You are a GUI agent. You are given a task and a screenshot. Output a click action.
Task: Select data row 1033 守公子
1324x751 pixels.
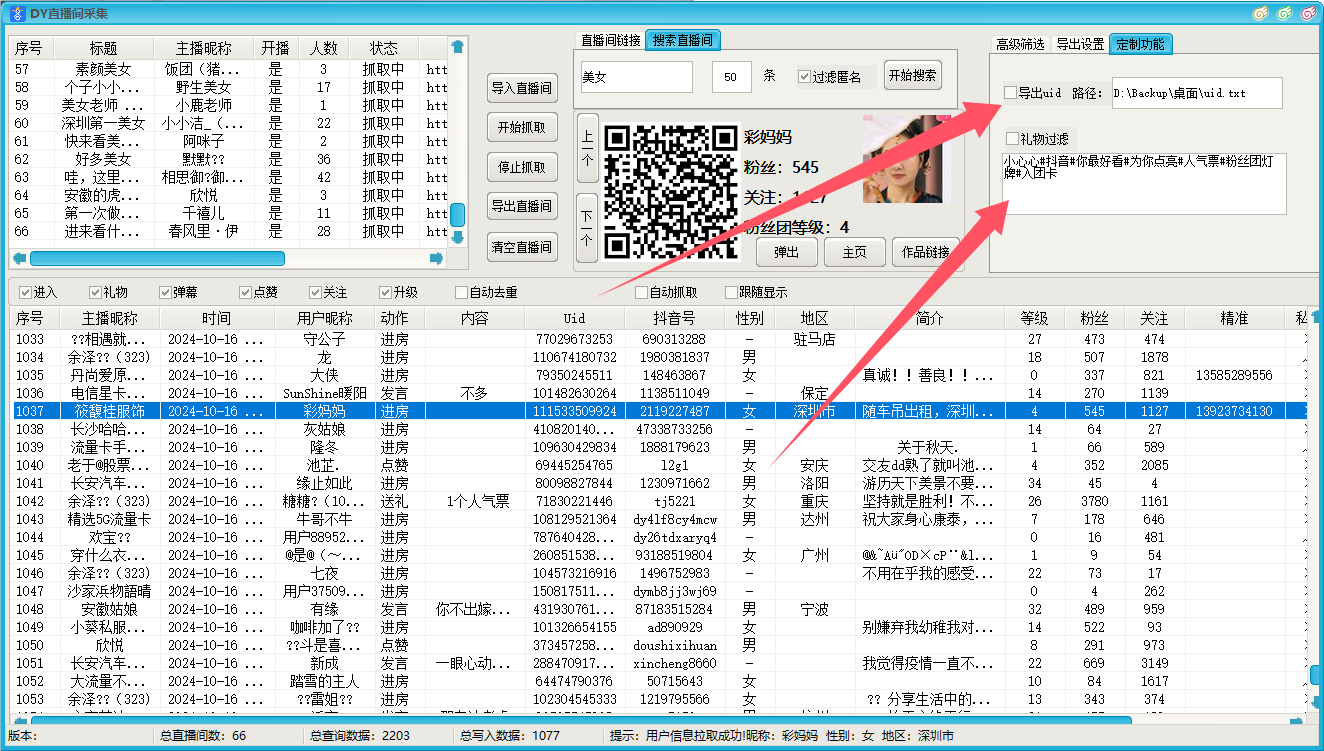click(659, 339)
